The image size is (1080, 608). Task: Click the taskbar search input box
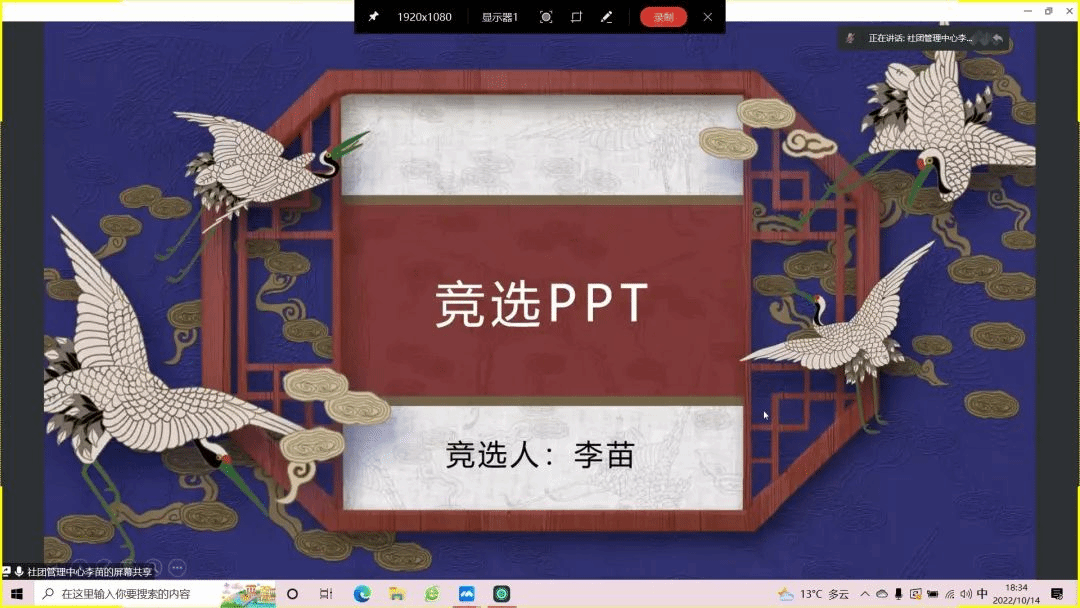(130, 594)
